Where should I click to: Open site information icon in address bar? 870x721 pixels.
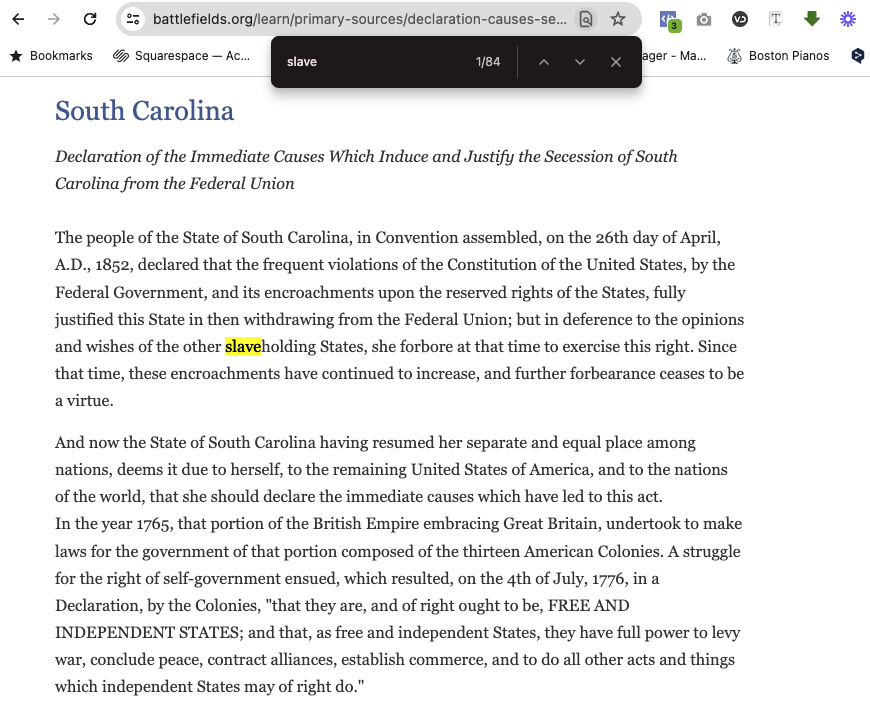pos(134,19)
